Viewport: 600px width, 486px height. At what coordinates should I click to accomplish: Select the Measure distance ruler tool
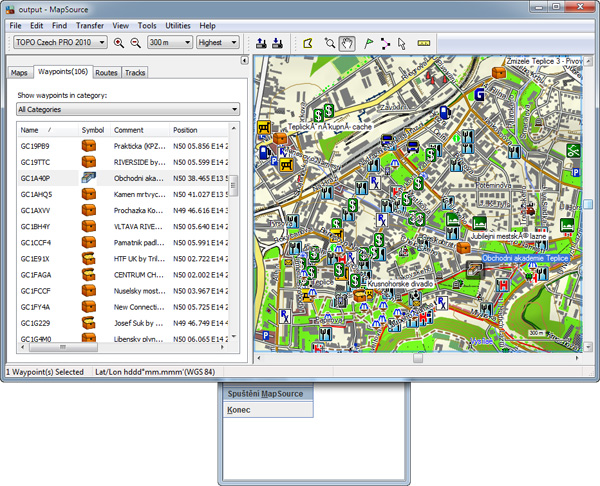click(x=423, y=43)
